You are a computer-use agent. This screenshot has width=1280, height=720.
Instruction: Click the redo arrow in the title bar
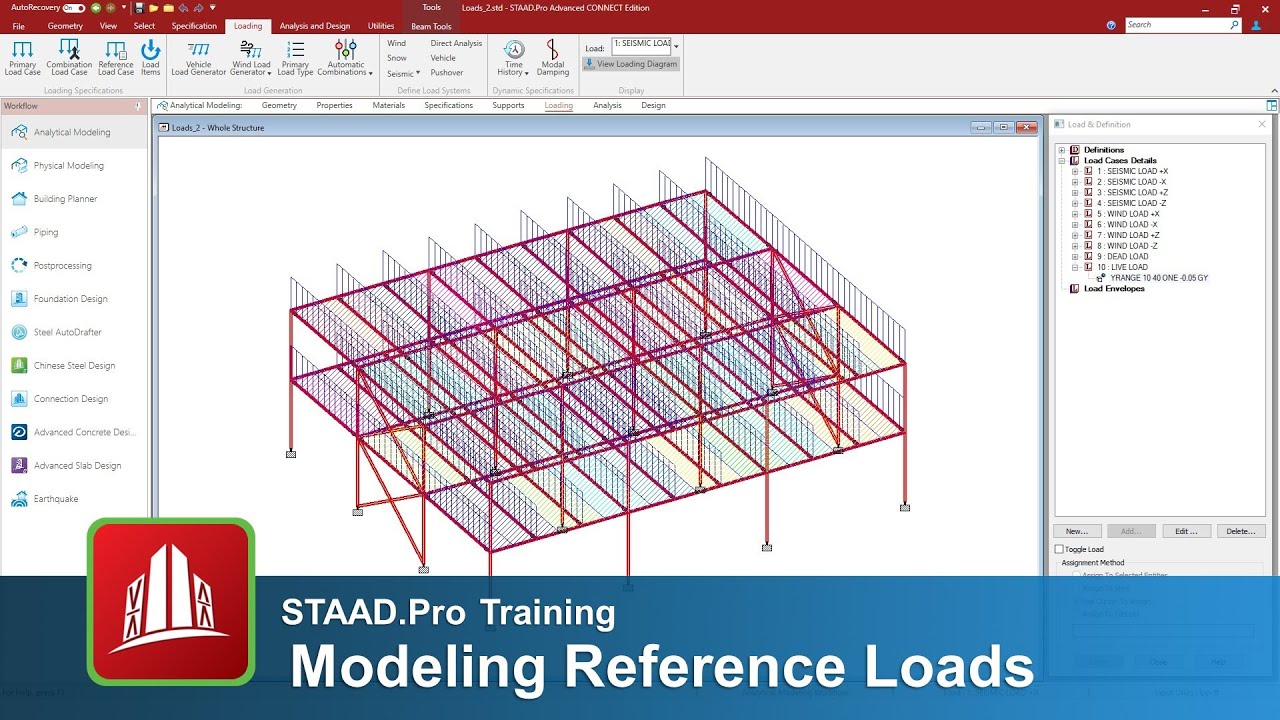(198, 8)
